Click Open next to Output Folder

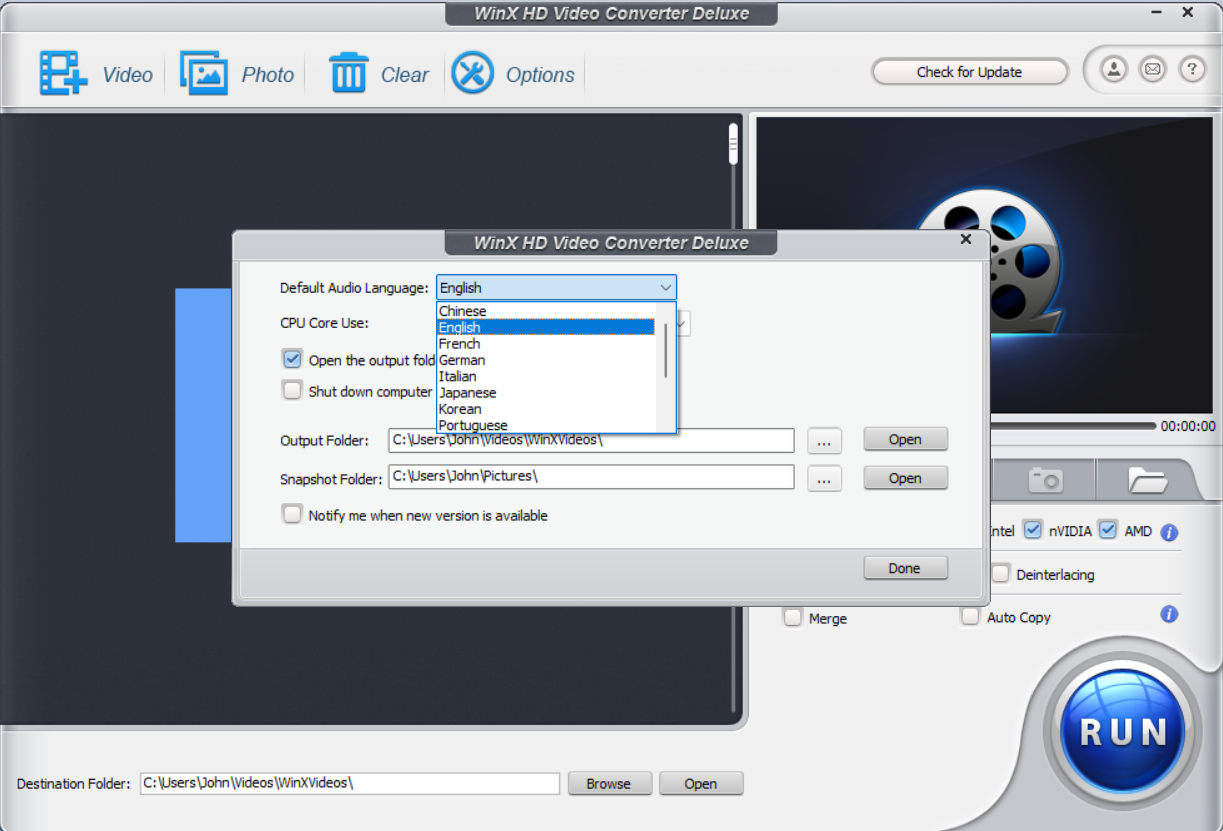tap(905, 439)
